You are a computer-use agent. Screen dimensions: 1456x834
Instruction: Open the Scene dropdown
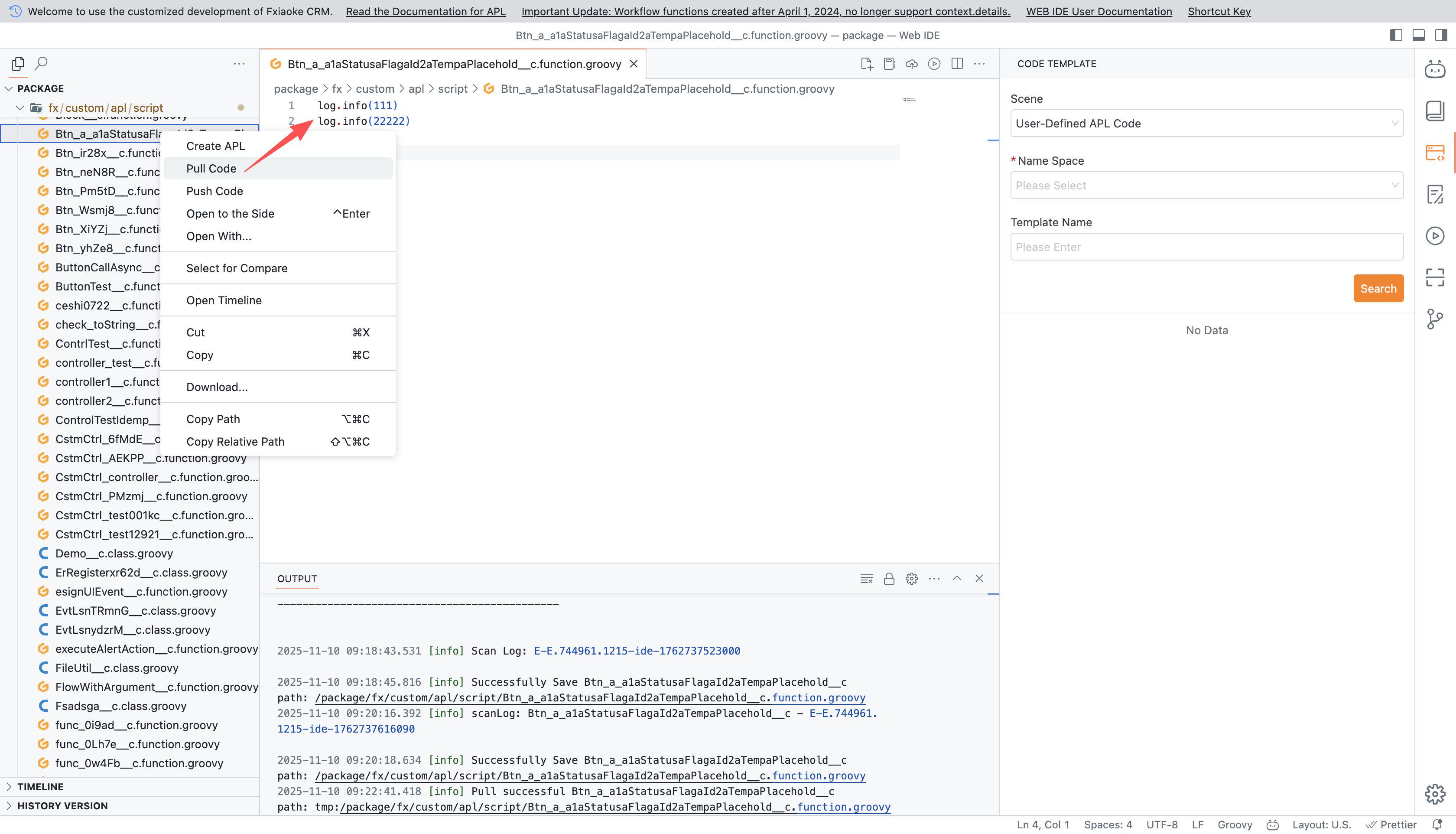pyautogui.click(x=1206, y=123)
